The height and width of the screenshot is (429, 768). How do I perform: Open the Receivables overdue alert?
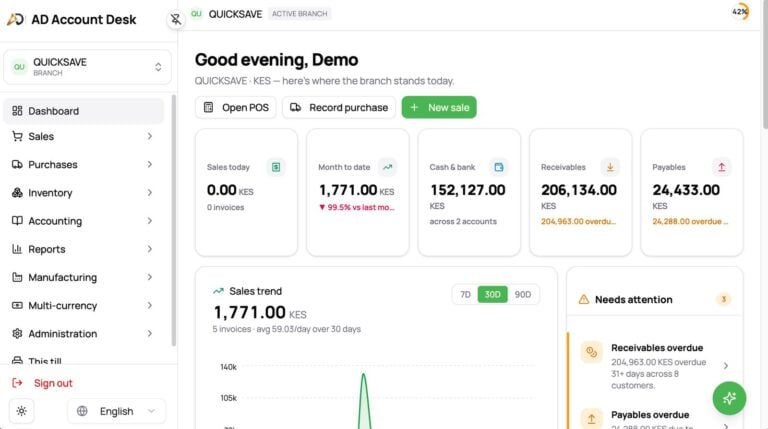click(x=655, y=366)
